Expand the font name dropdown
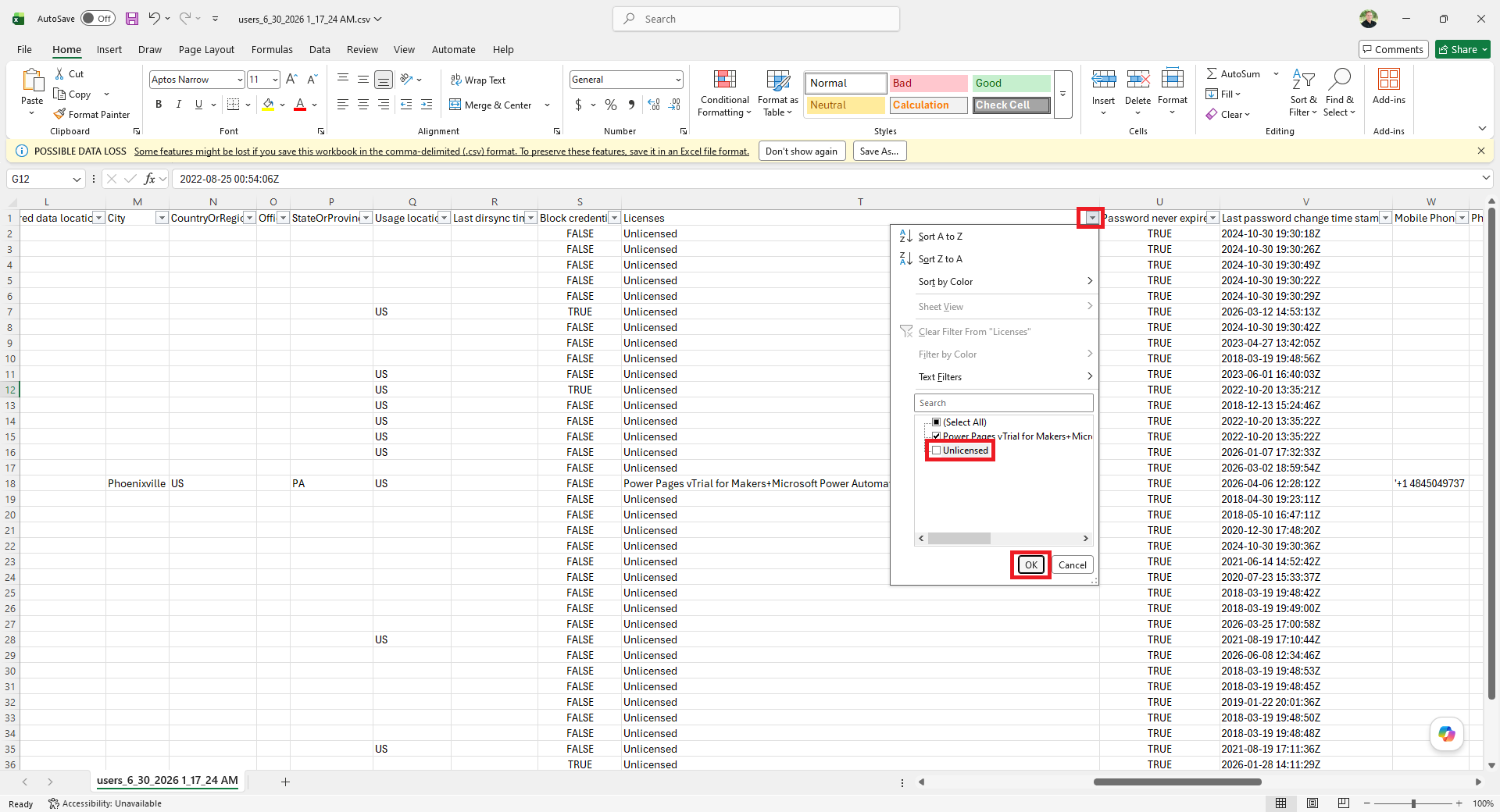Image resolution: width=1500 pixels, height=812 pixels. coord(239,80)
